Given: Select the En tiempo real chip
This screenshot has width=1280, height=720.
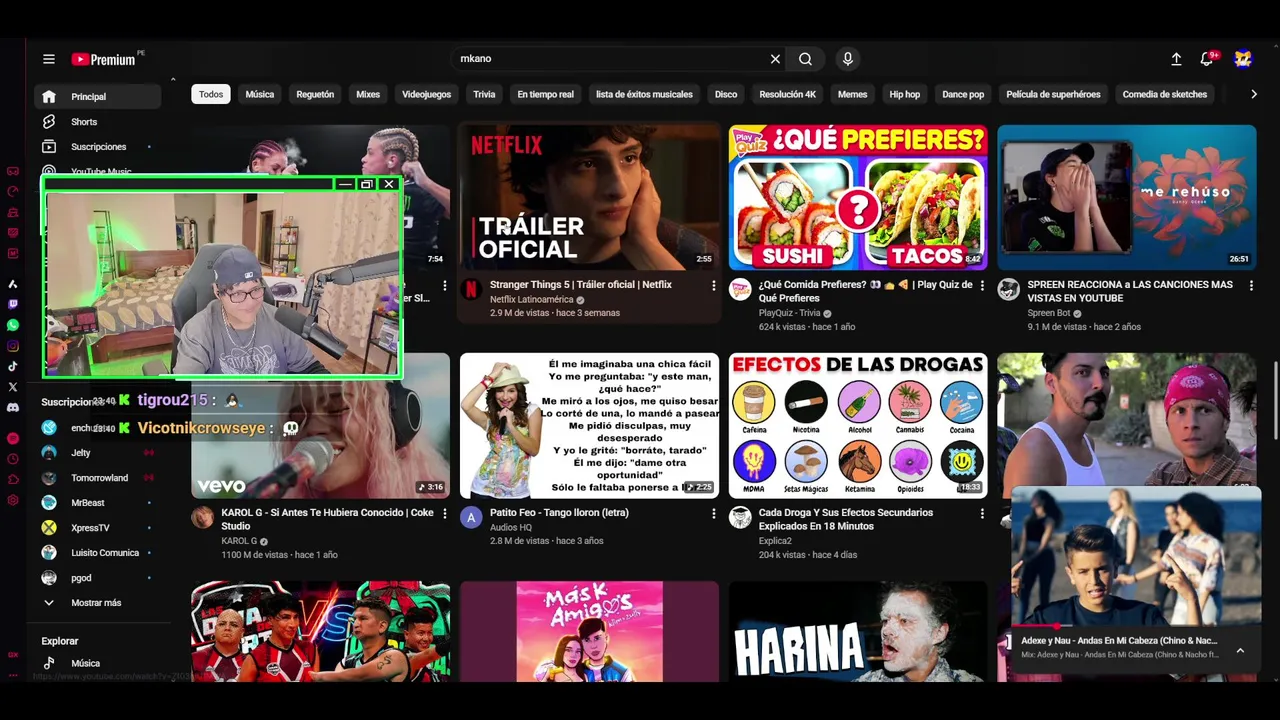Looking at the screenshot, I should pos(546,94).
